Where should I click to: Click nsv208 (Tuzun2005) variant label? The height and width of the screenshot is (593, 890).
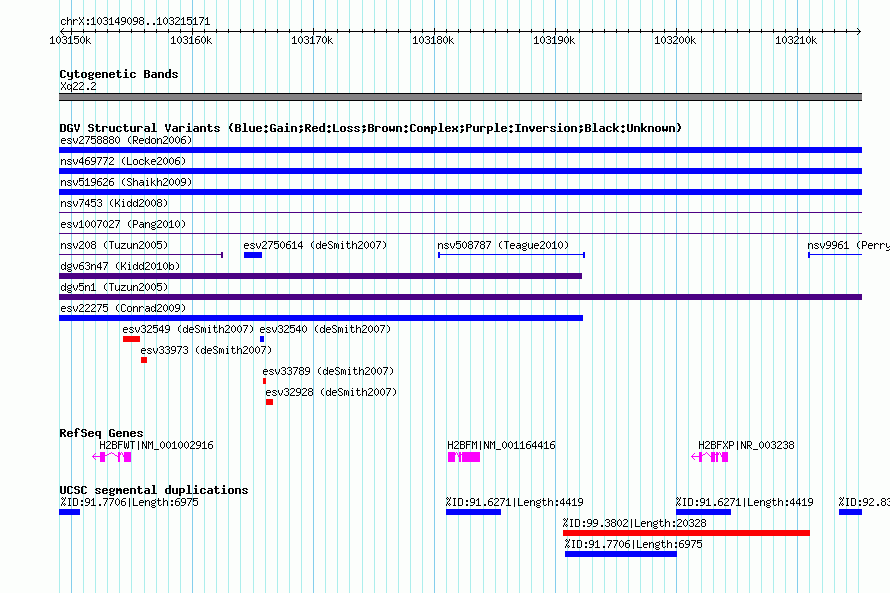[114, 245]
